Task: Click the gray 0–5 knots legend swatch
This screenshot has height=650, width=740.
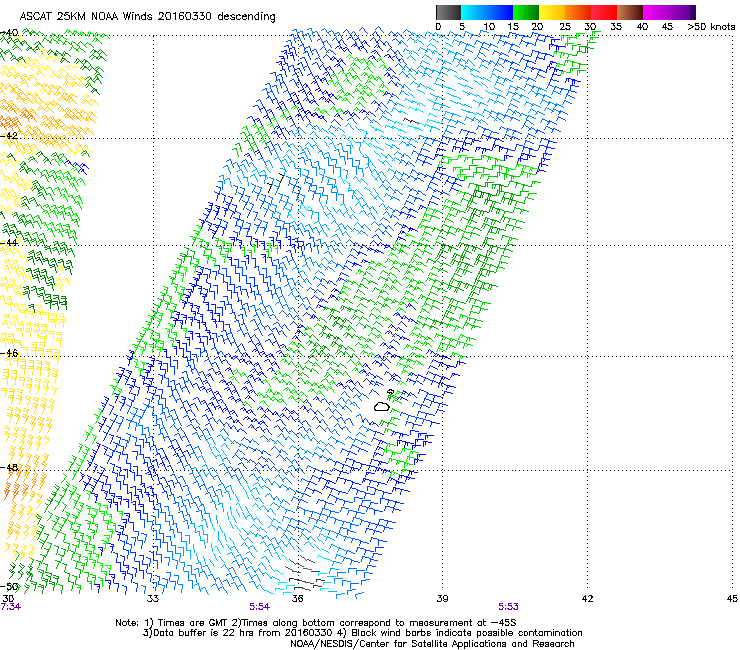Action: tap(448, 12)
